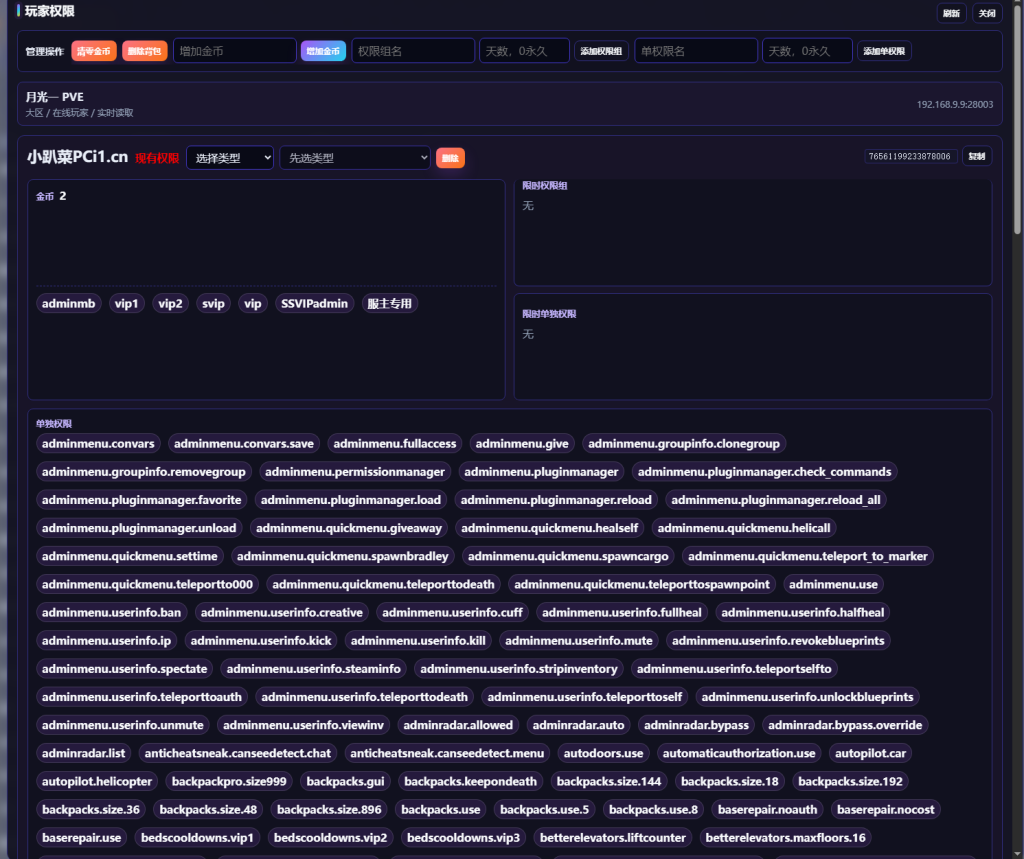Click the 添加权限组 button
The height and width of the screenshot is (859, 1024).
[x=601, y=51]
